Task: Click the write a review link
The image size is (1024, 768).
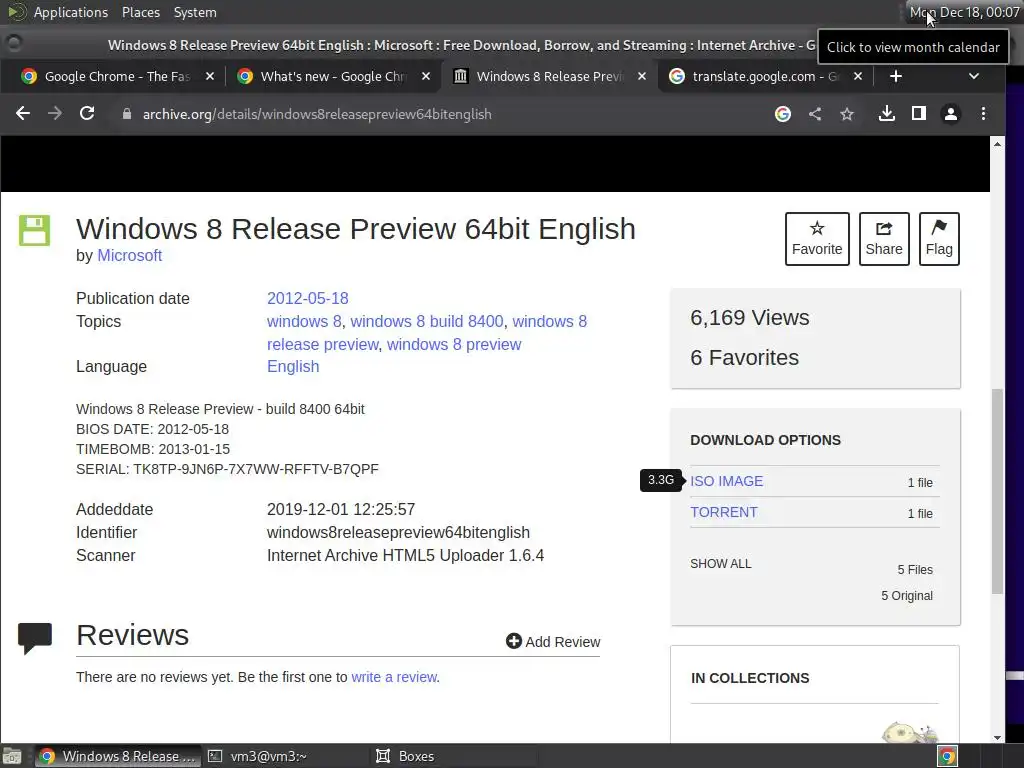Action: point(394,677)
